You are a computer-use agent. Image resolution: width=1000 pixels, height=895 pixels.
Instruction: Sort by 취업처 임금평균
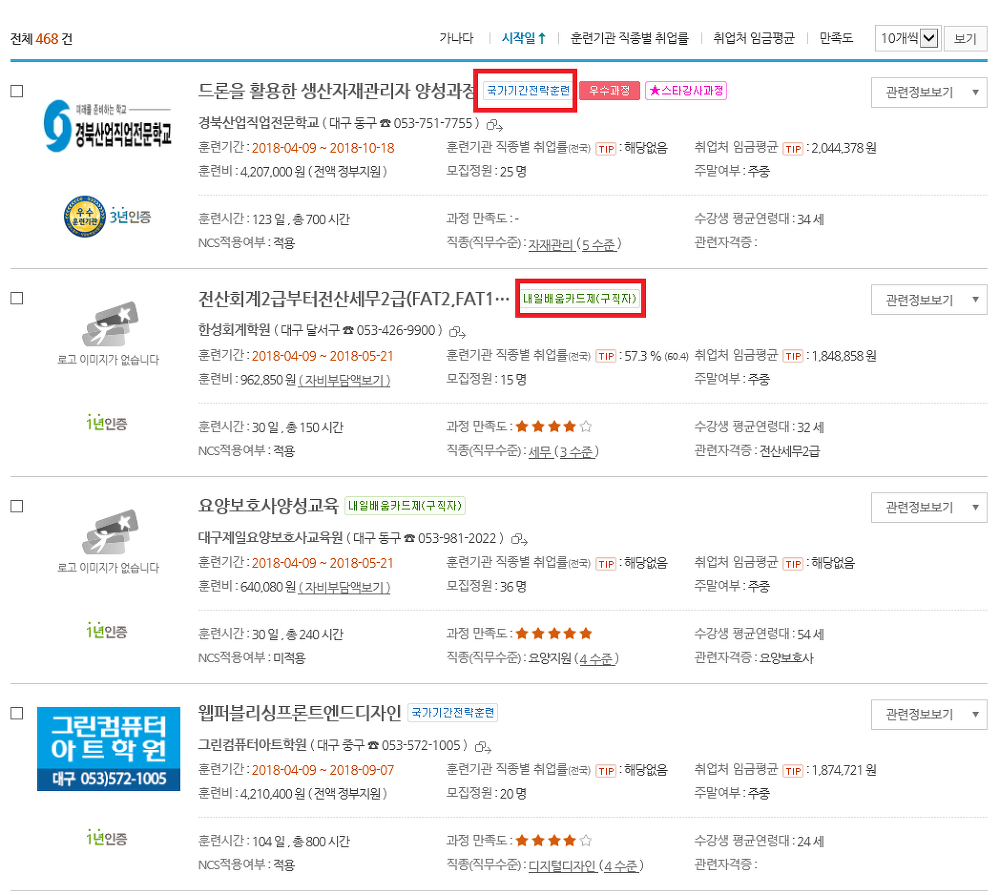click(x=754, y=38)
